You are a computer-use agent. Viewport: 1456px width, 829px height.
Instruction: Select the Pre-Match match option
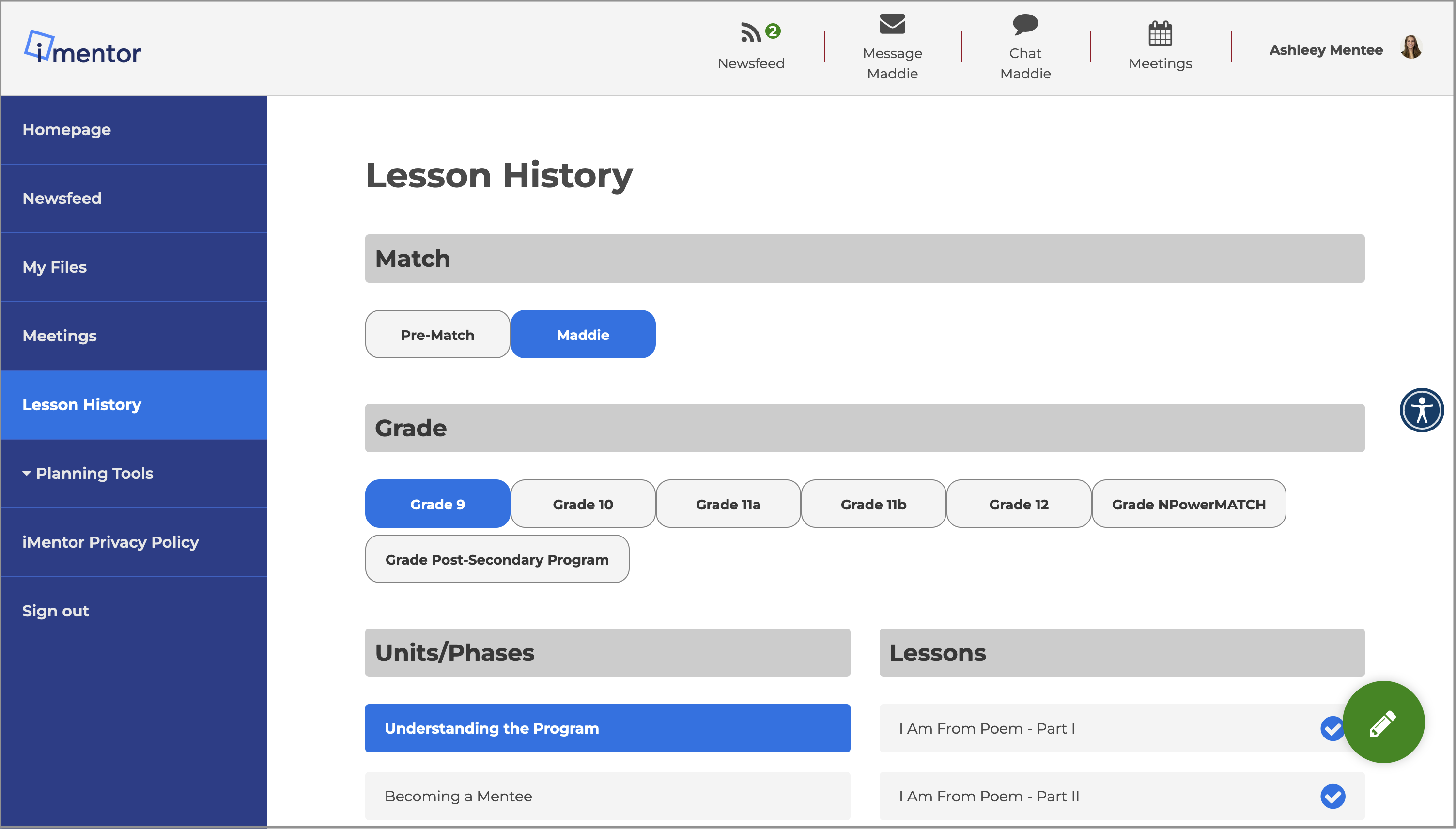coord(437,334)
